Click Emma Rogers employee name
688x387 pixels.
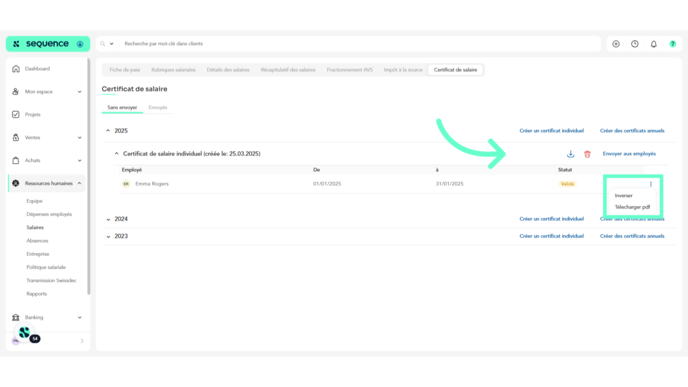tap(152, 184)
